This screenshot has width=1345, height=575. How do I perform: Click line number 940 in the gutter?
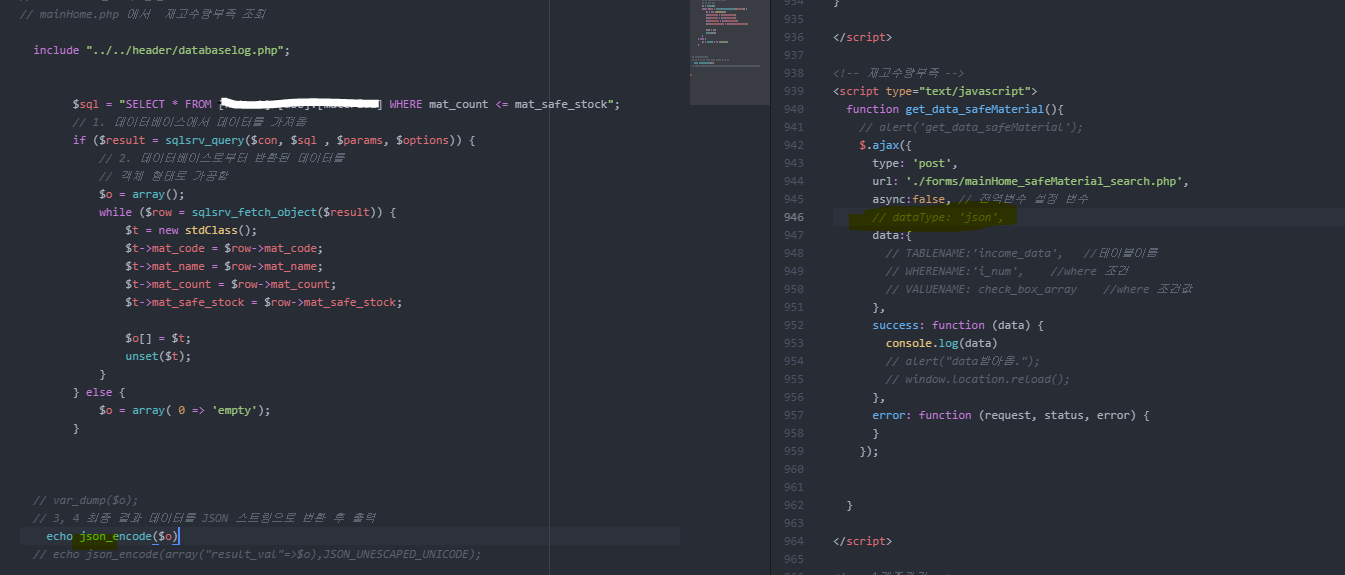point(793,109)
